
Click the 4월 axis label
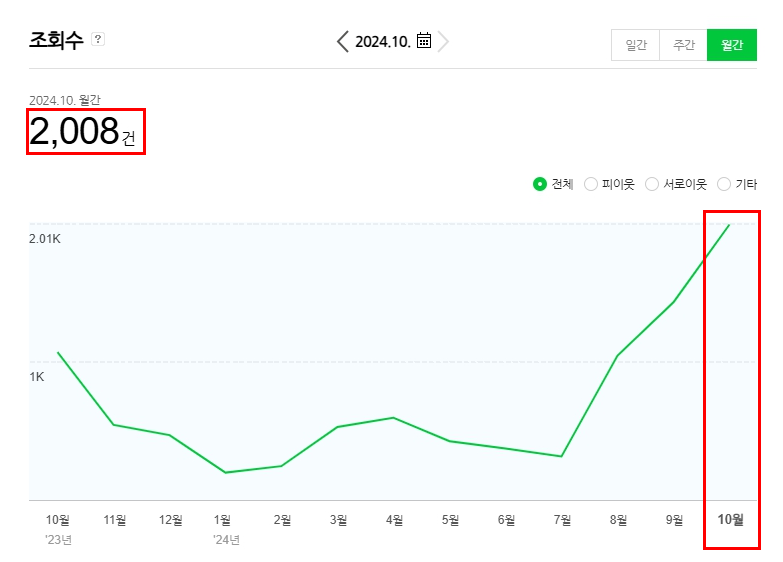pyautogui.click(x=394, y=520)
